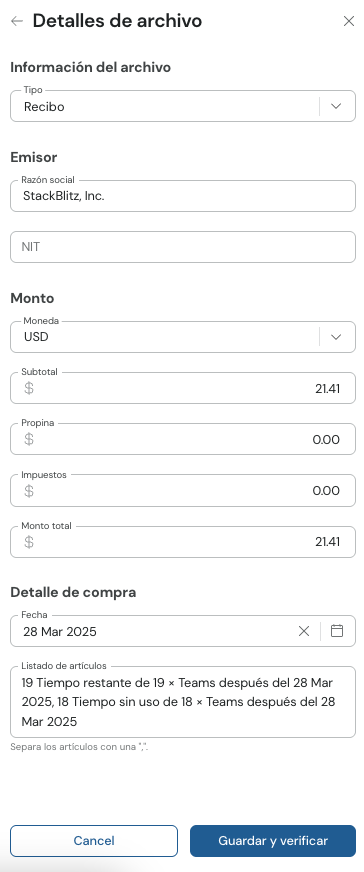Click the Subtotal amount field
The width and height of the screenshot is (364, 872).
[x=183, y=388]
